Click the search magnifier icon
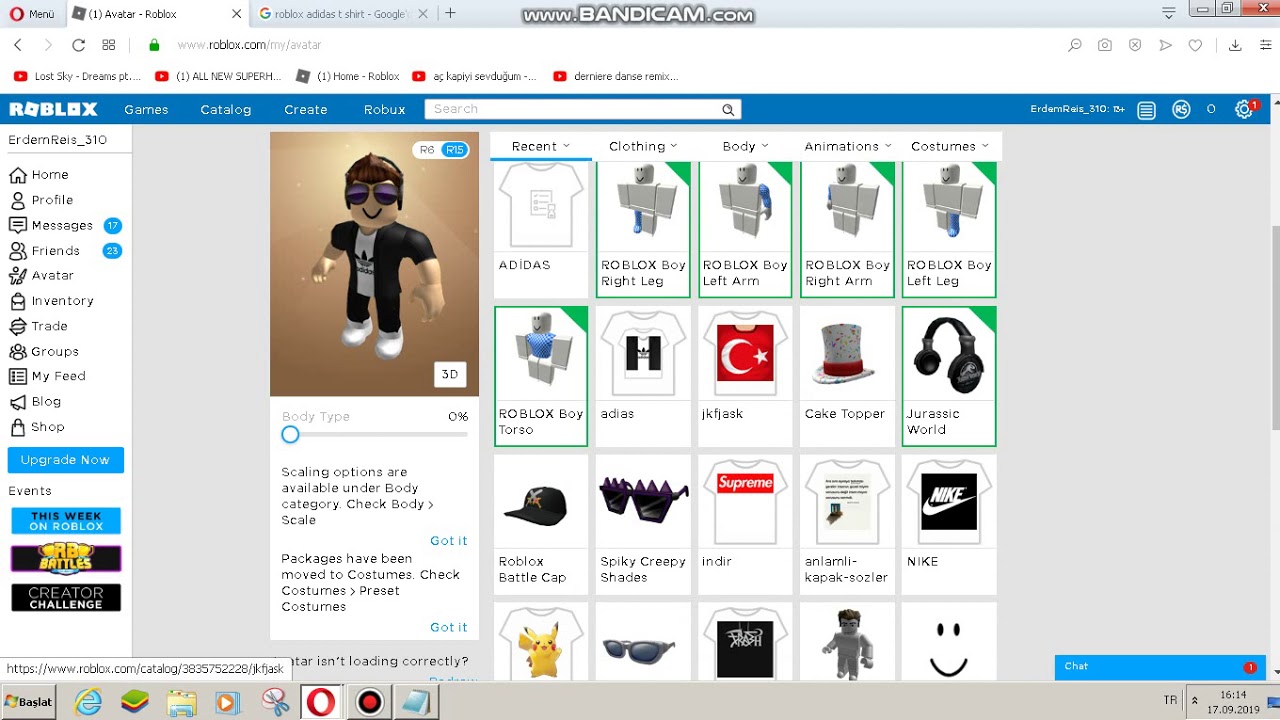 [728, 110]
